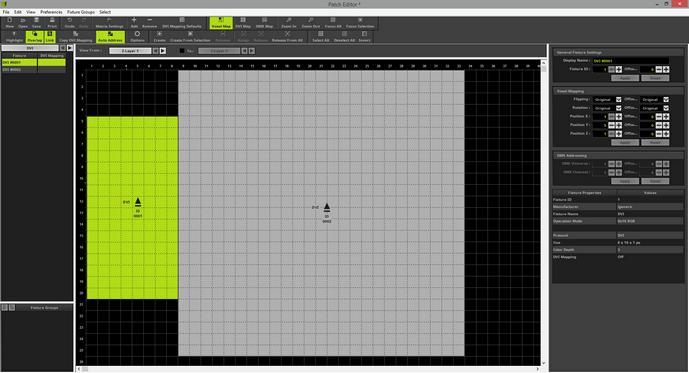
Task: Increase Position Y with the plus stepper
Action: pos(619,125)
